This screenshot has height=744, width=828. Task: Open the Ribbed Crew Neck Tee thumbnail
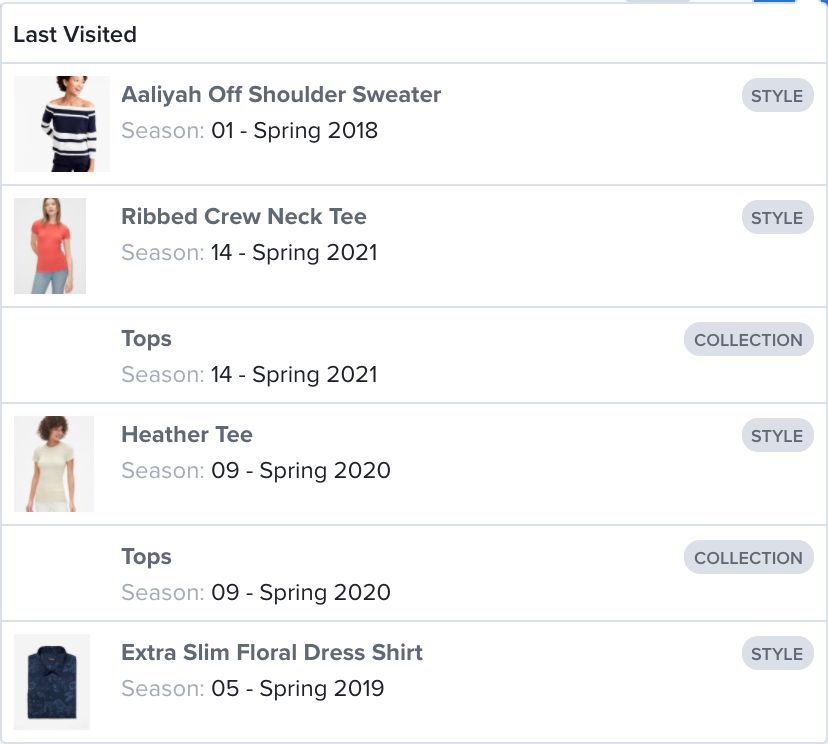[x=50, y=246]
